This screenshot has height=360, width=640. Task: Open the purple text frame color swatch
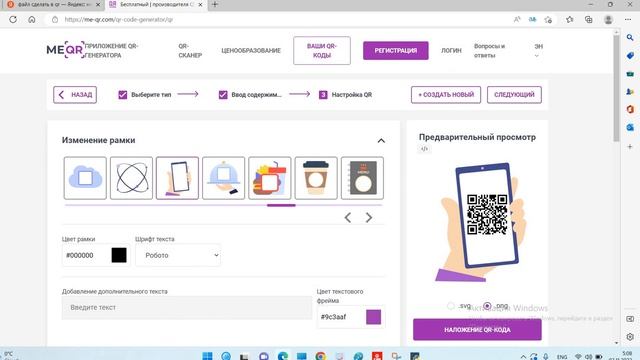(373, 317)
